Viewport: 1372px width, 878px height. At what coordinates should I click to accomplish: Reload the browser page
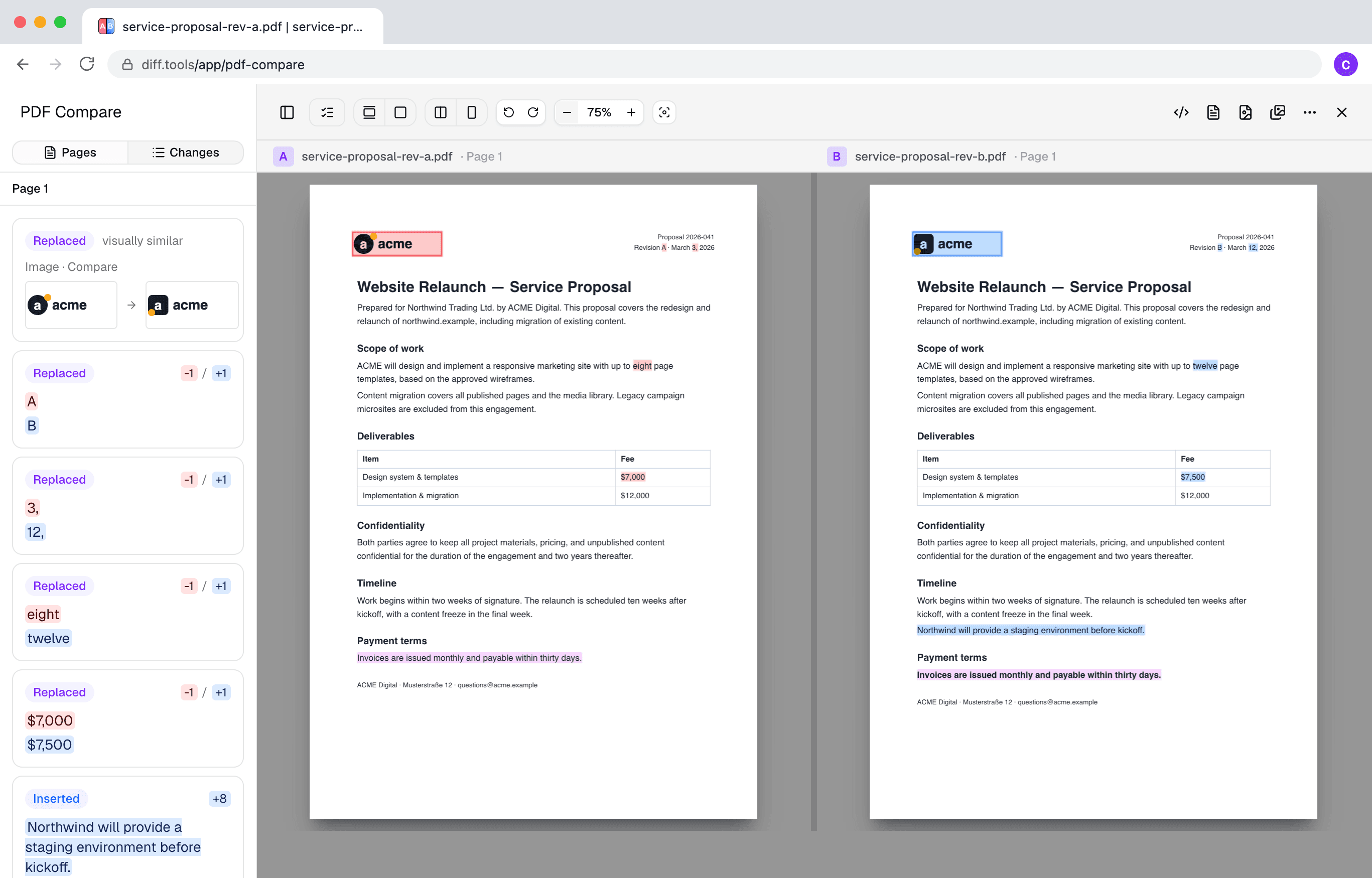click(87, 64)
